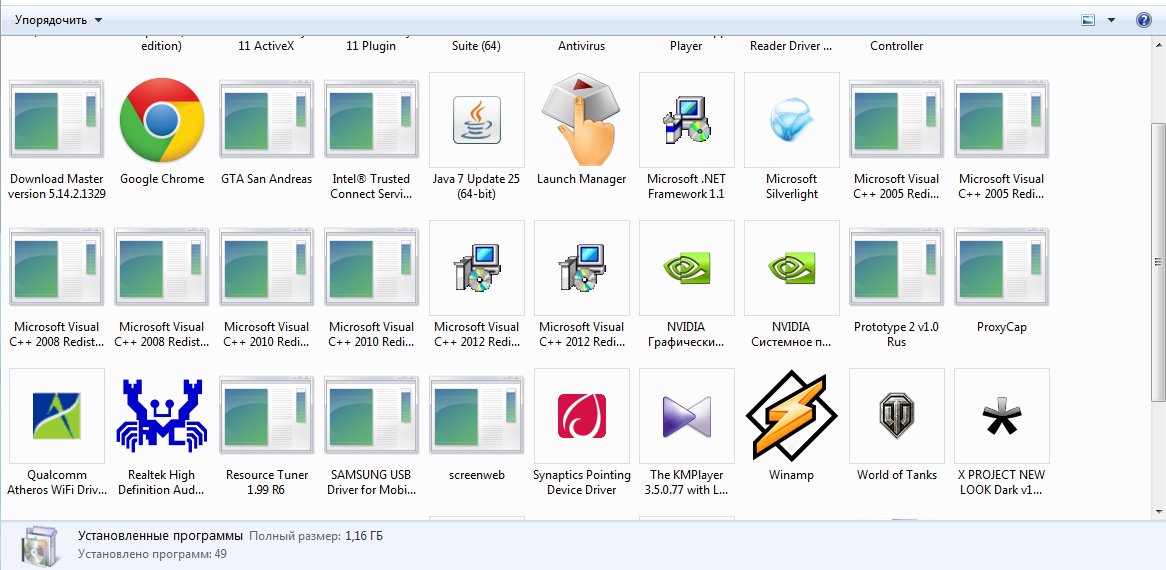Click the edition) label
The image size is (1166, 570).
pos(161,45)
